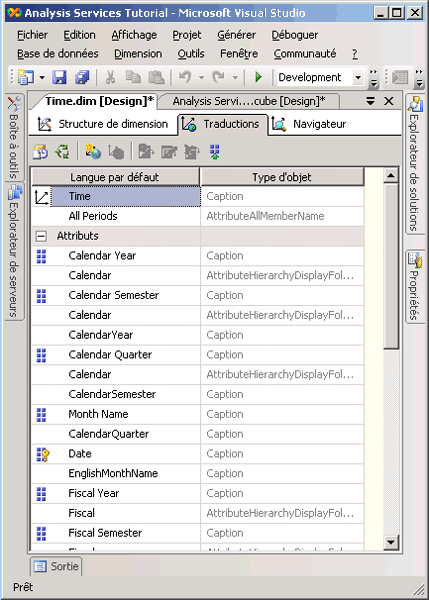The width and height of the screenshot is (429, 600).
Task: Open the Undo history dropdown arrow
Action: (201, 78)
